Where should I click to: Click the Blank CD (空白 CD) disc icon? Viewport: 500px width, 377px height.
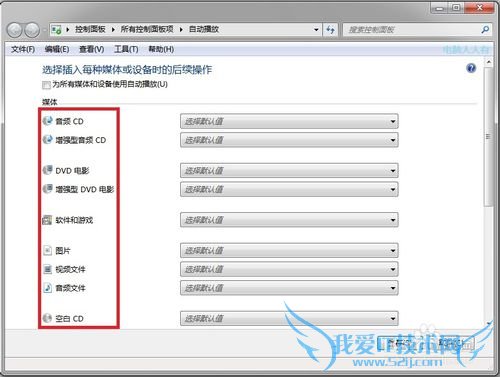point(48,318)
